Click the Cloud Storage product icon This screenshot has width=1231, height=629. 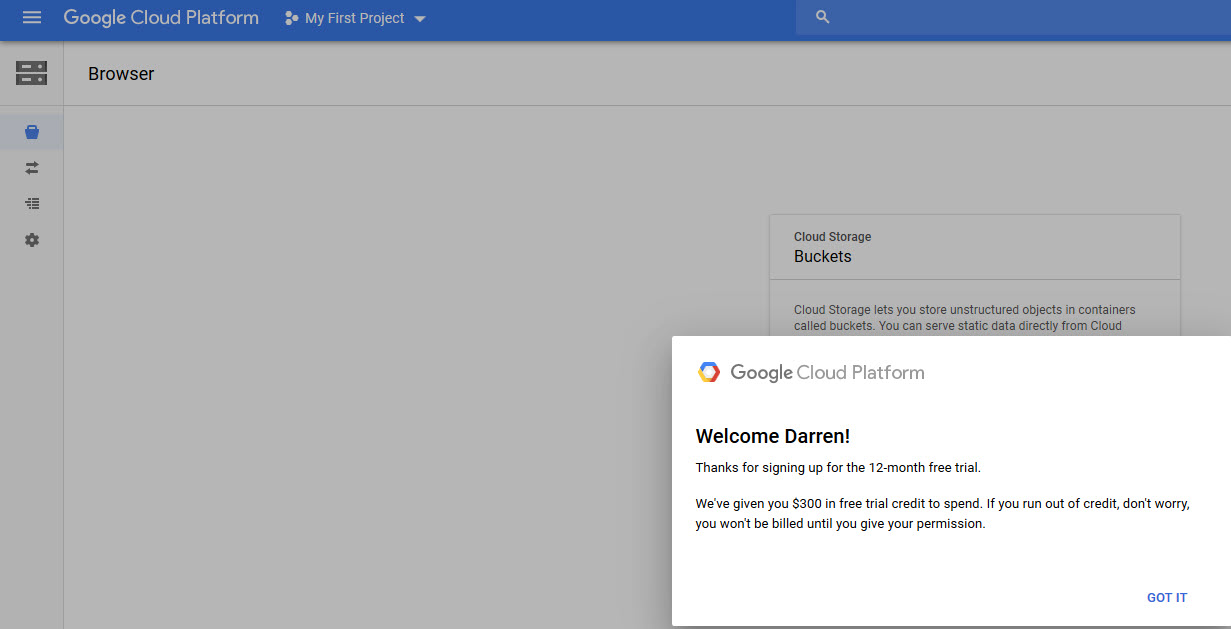(32, 73)
